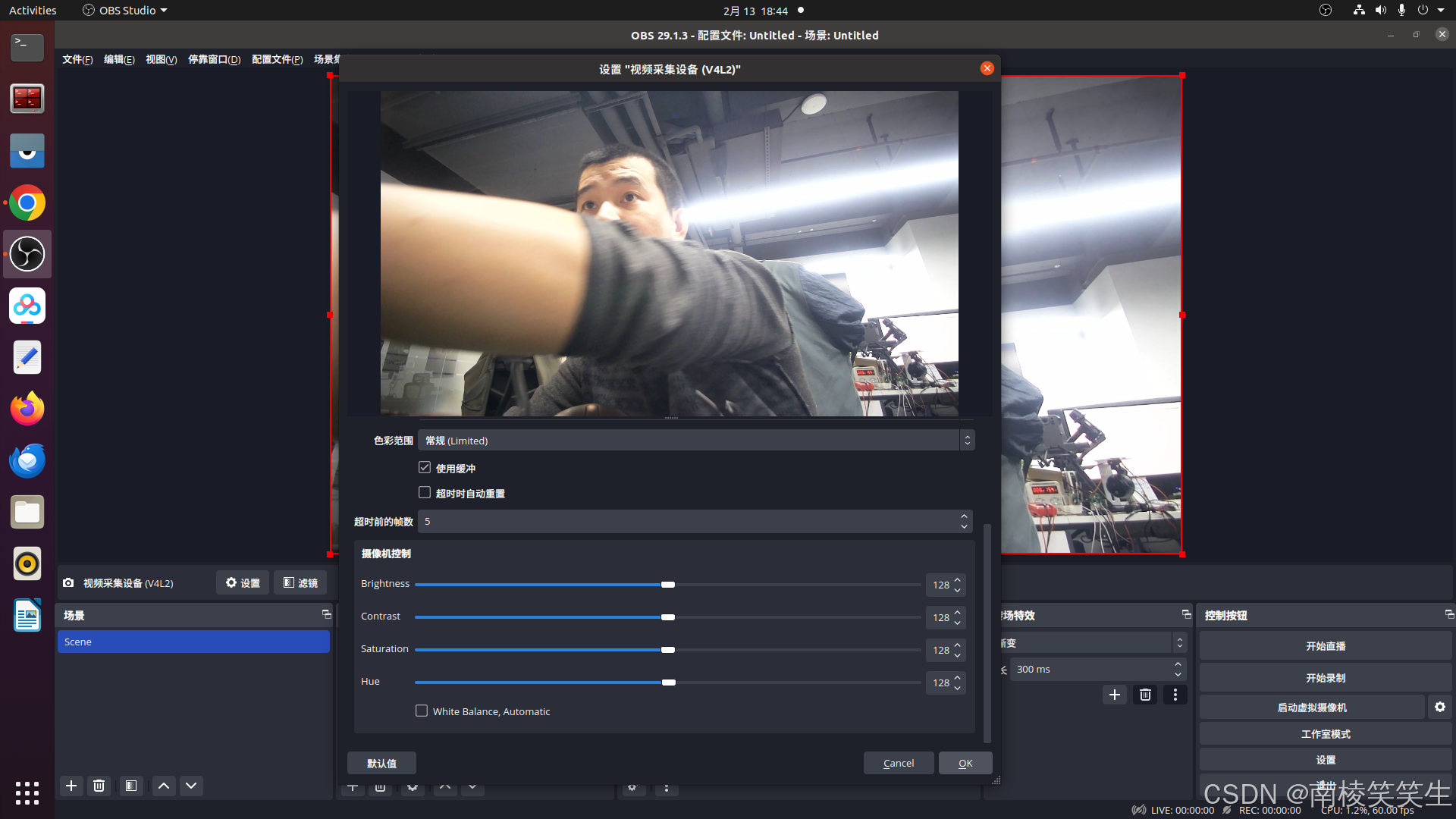Disable the 使用缓冲 checkbox
The height and width of the screenshot is (819, 1456).
tap(425, 468)
